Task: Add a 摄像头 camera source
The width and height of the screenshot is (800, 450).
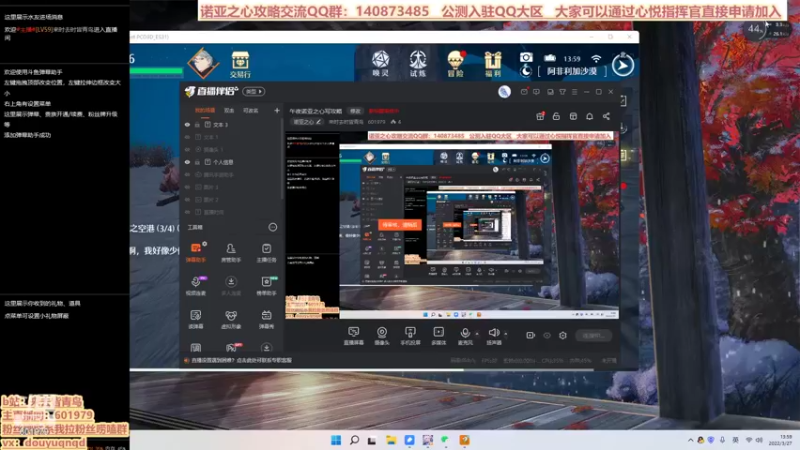Action: coord(382,336)
